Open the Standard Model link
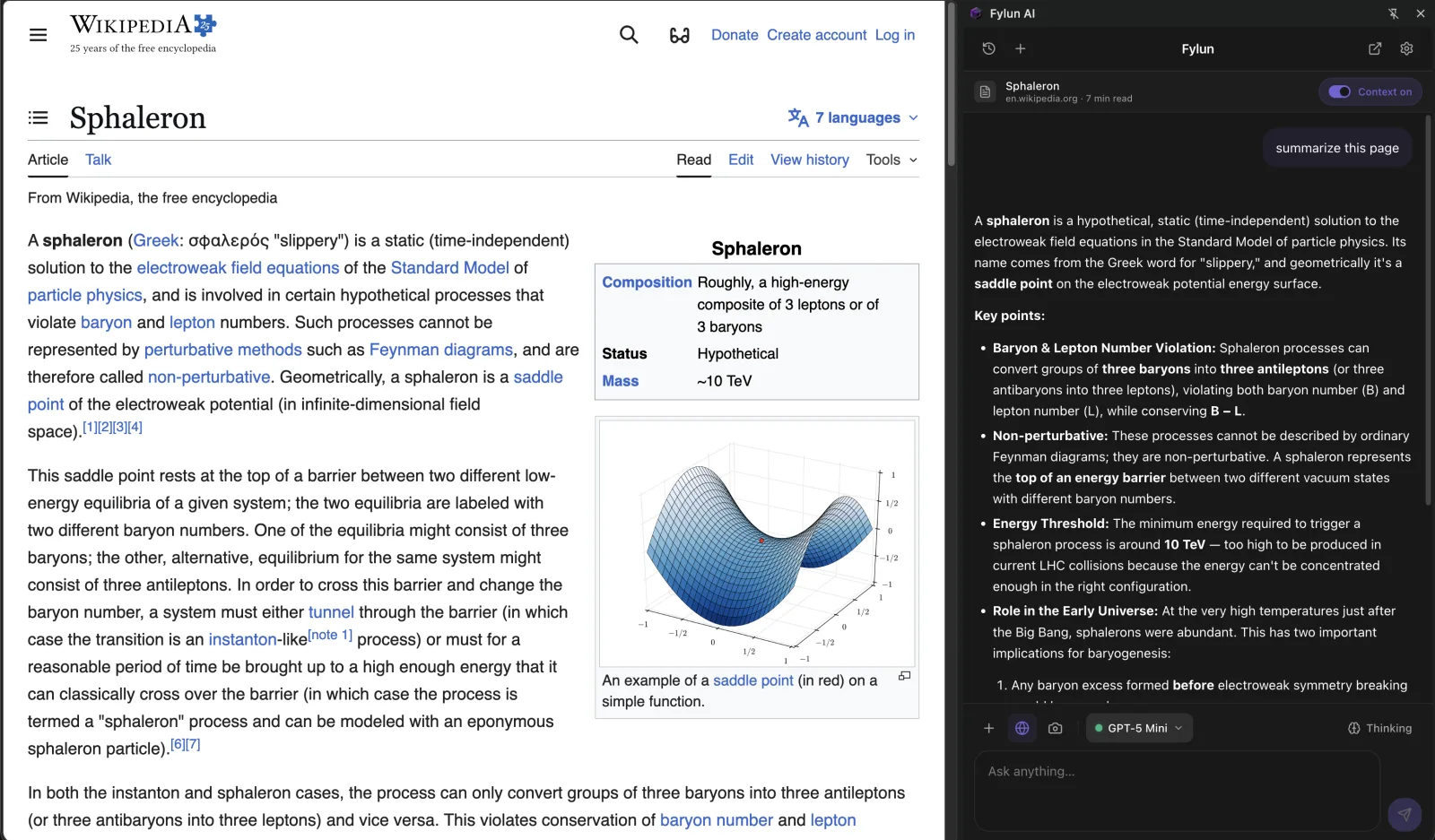The width and height of the screenshot is (1435, 840). pyautogui.click(x=450, y=268)
